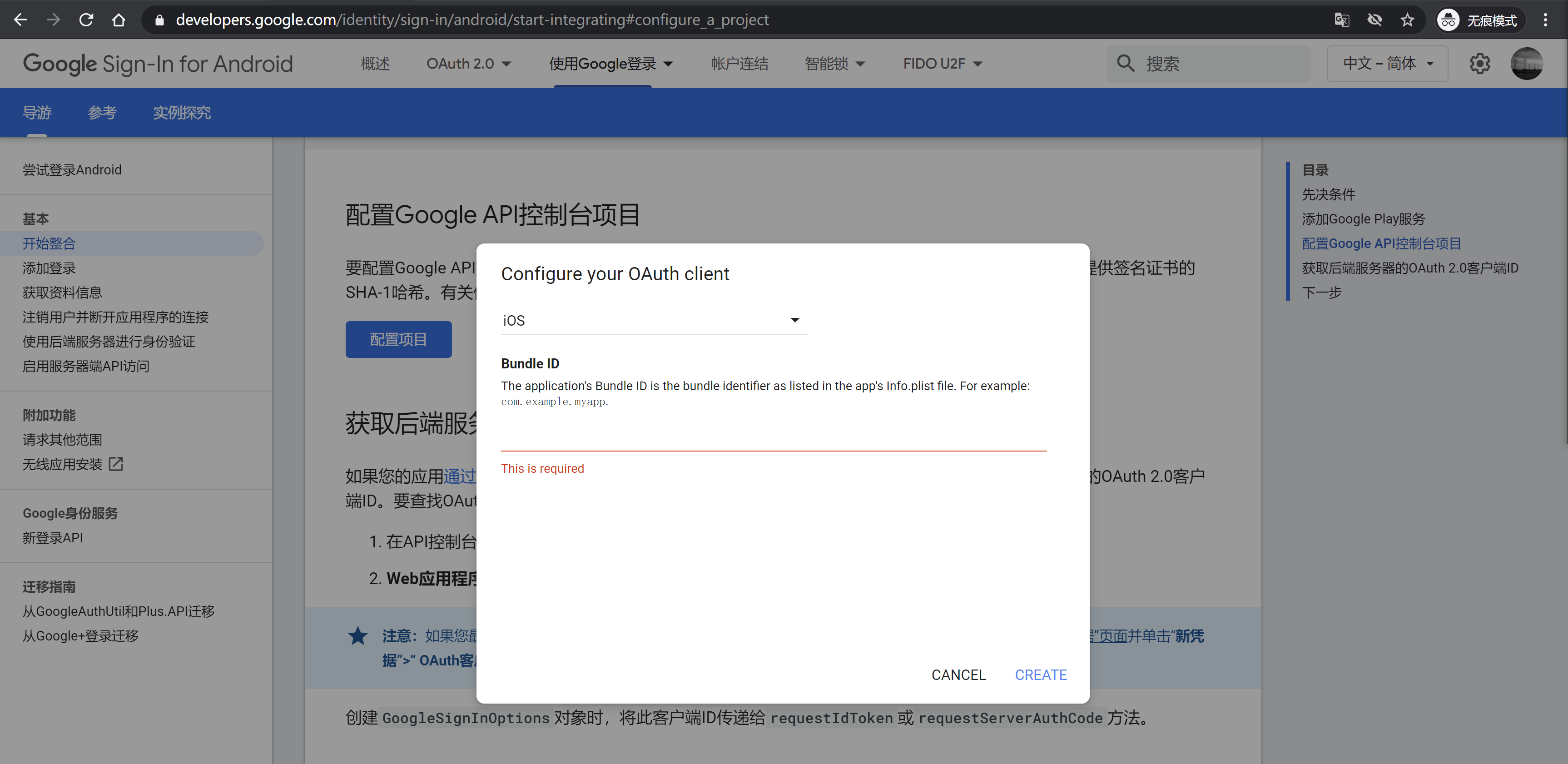The width and height of the screenshot is (1568, 764).
Task: Click the crossed-eye tracking icon in address bar
Action: 1374,20
